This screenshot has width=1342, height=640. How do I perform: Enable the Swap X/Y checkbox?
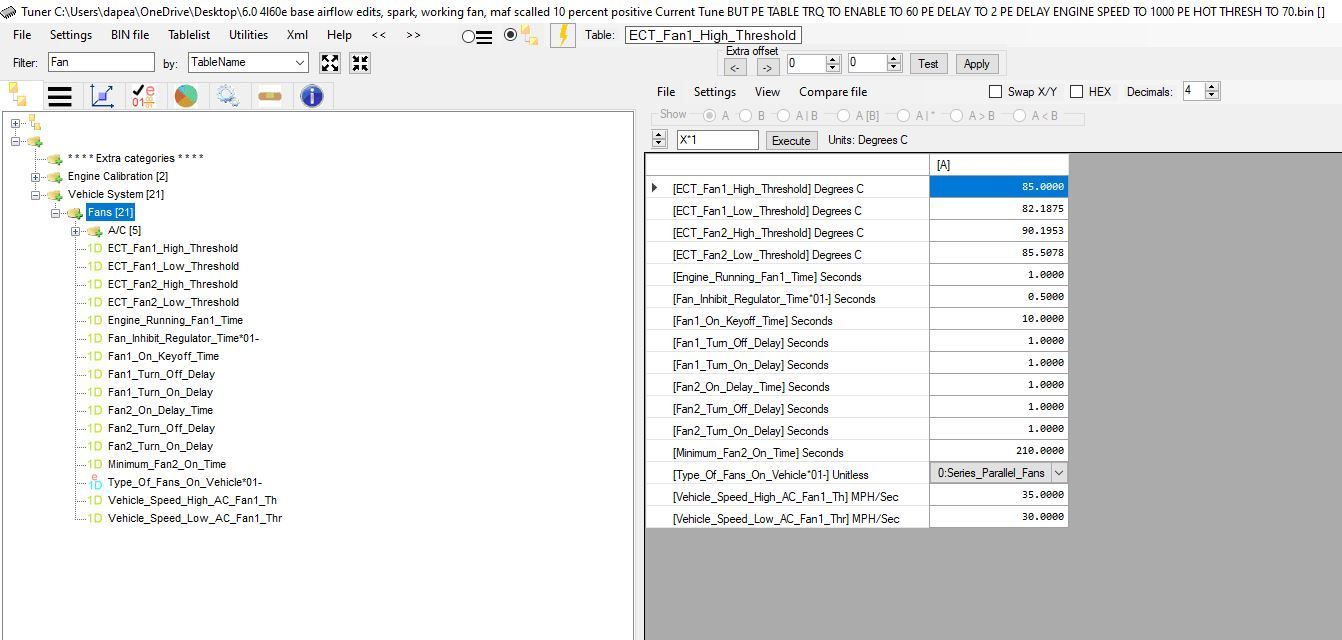[995, 92]
